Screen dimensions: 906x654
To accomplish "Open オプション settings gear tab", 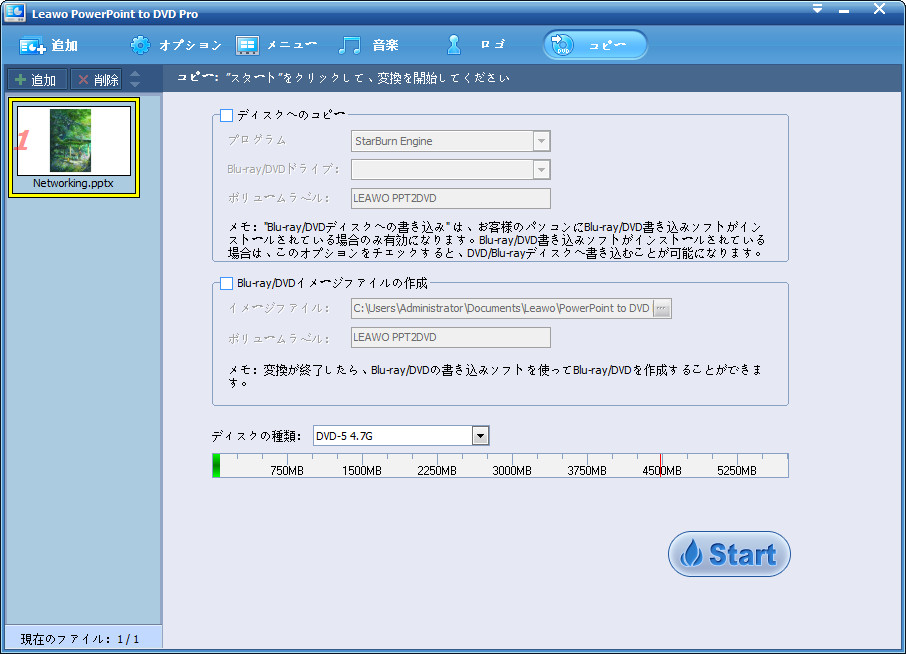I will pos(176,45).
